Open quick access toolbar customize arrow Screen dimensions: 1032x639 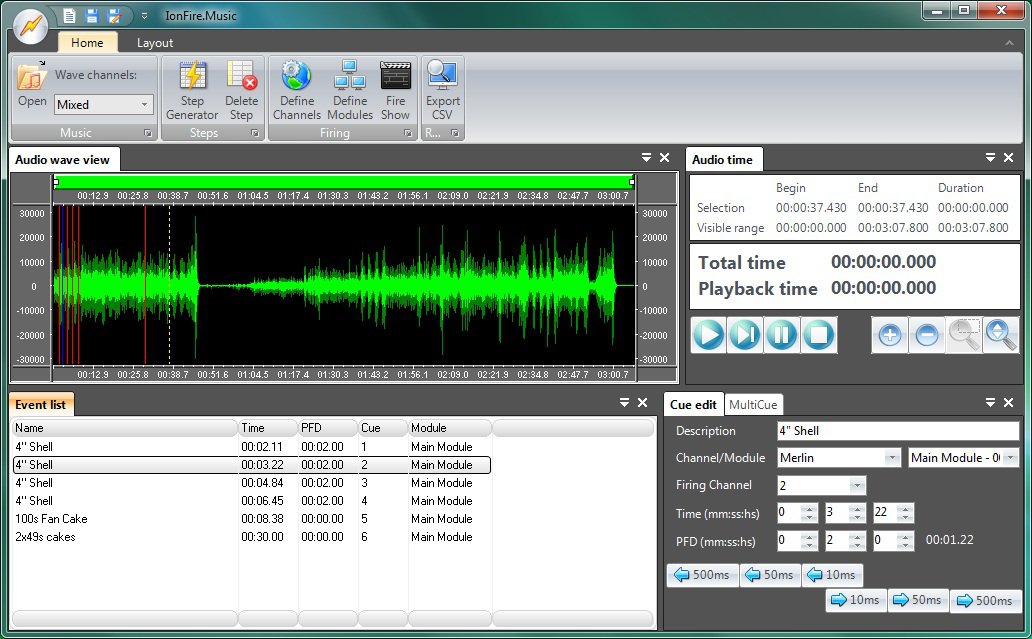coord(144,16)
